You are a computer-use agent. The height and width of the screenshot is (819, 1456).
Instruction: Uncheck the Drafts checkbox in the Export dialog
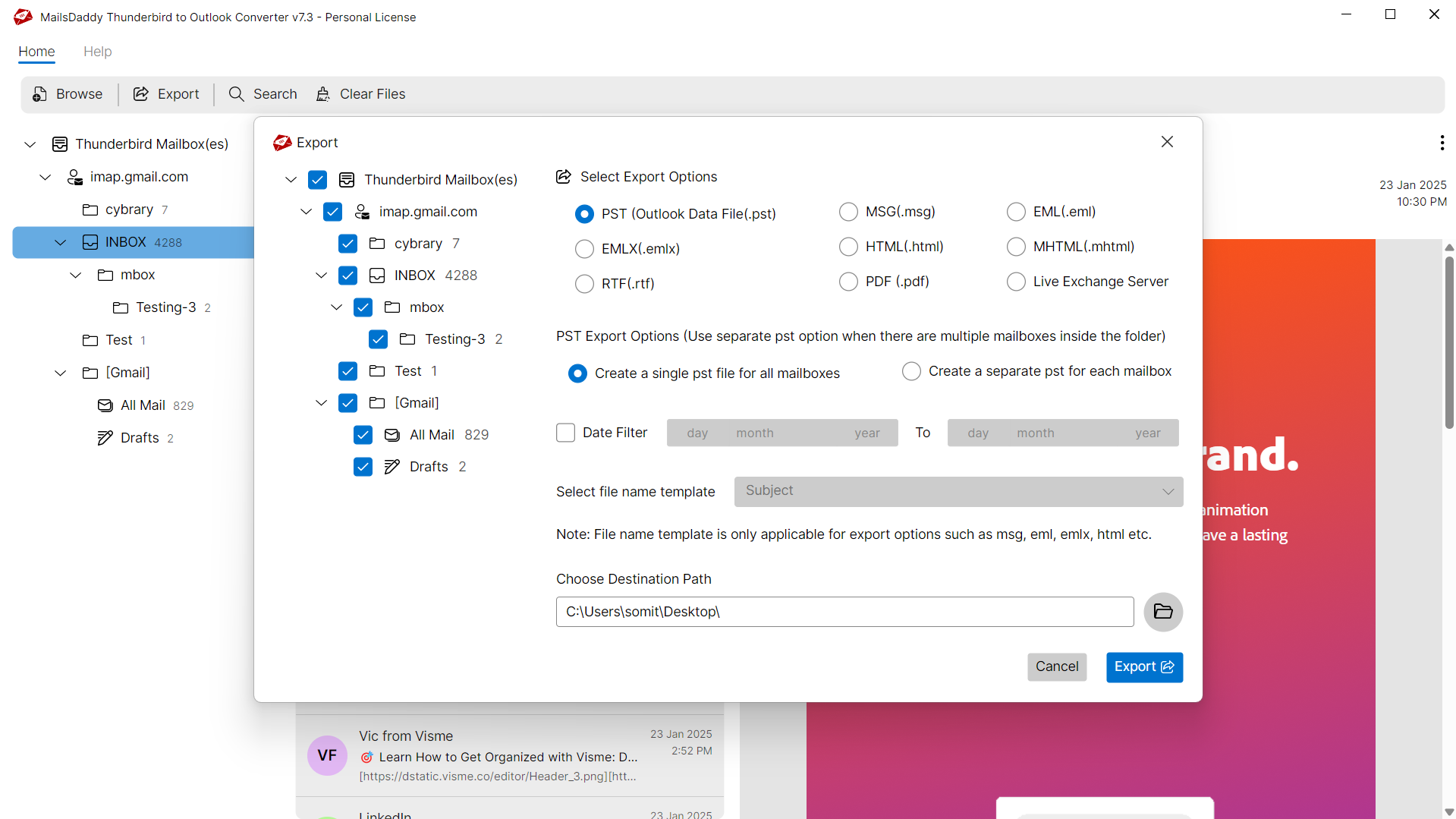363,467
